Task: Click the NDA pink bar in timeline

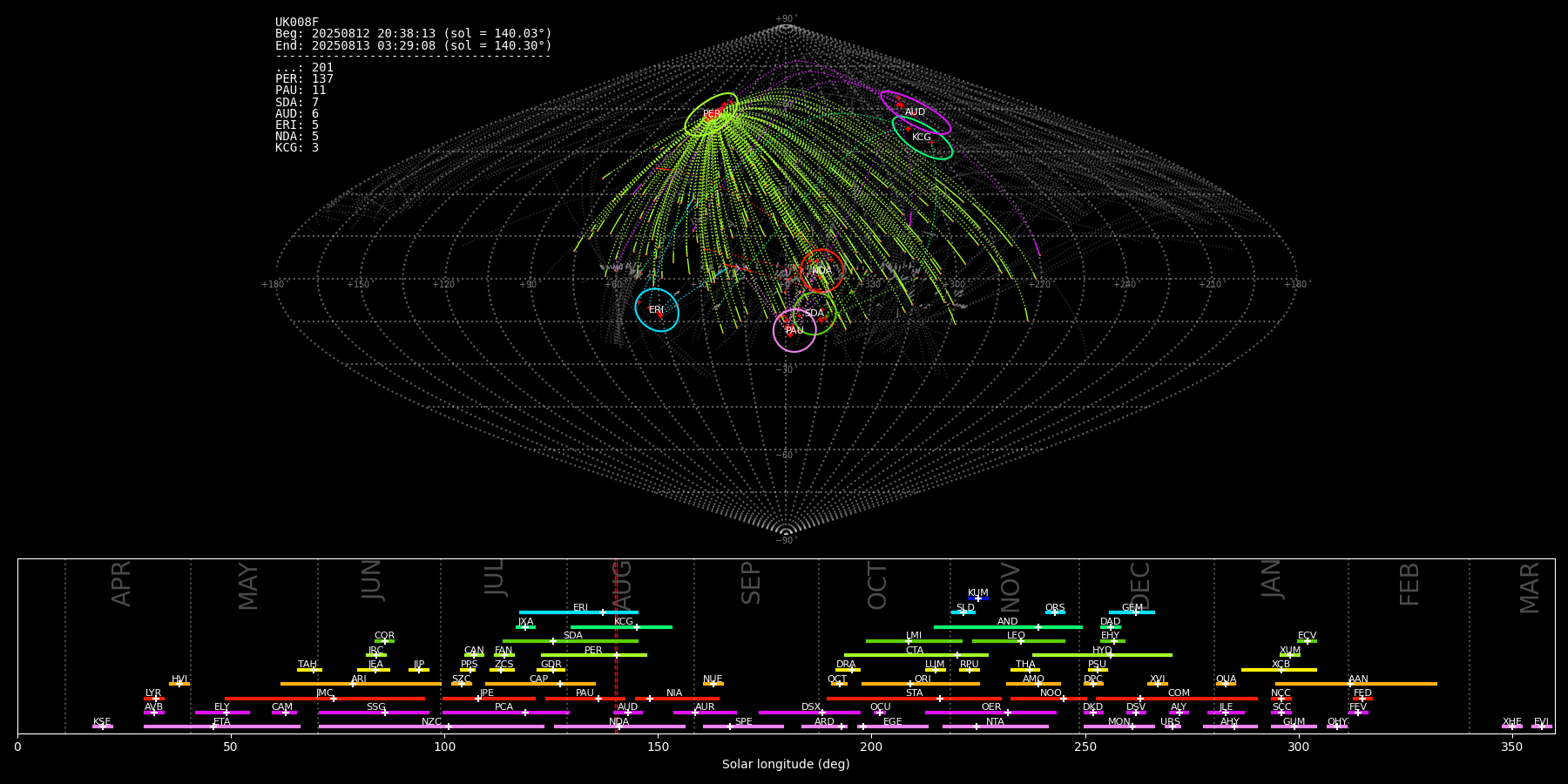Action: [619, 727]
